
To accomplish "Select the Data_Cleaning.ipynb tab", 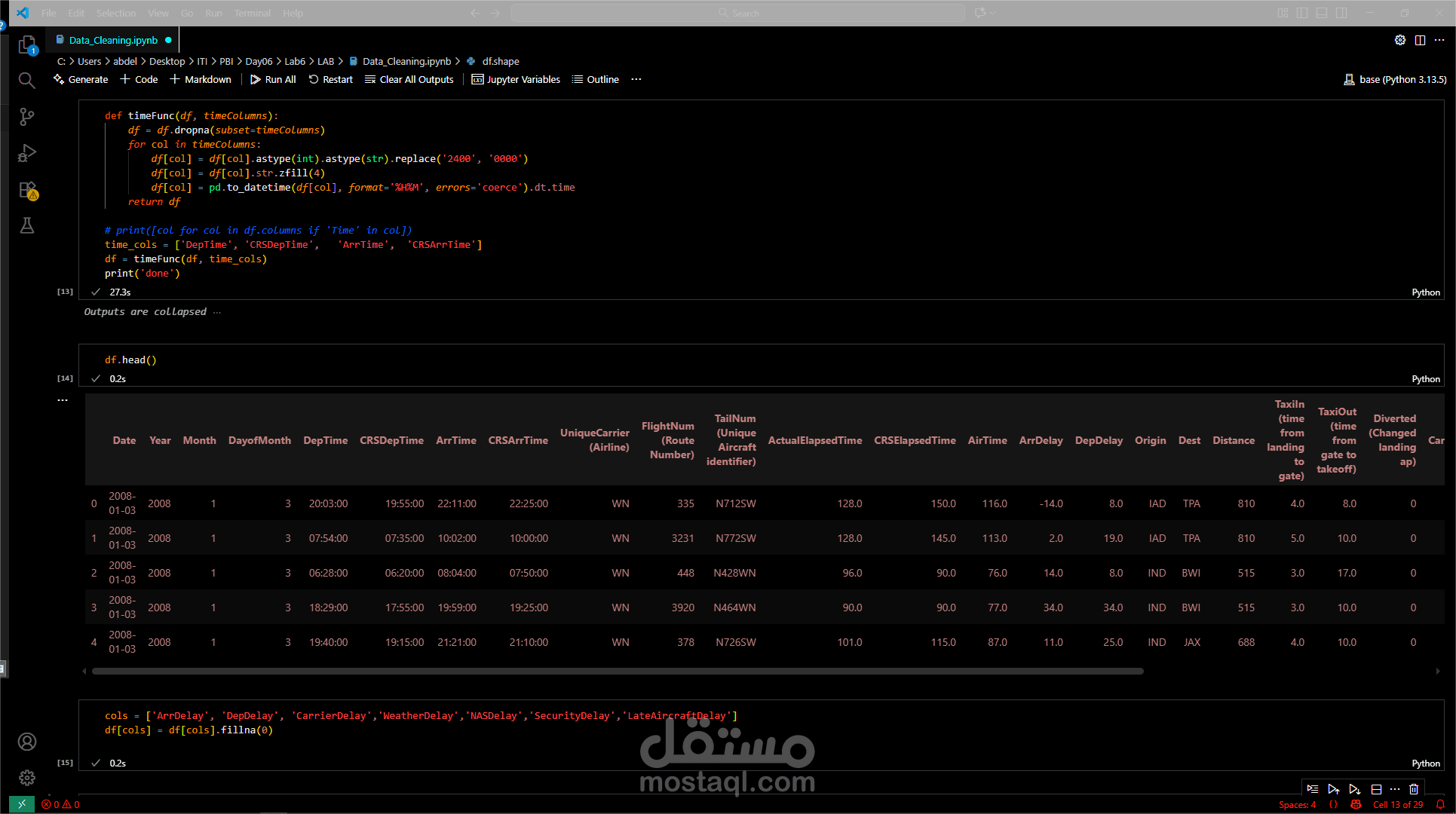I will (113, 40).
